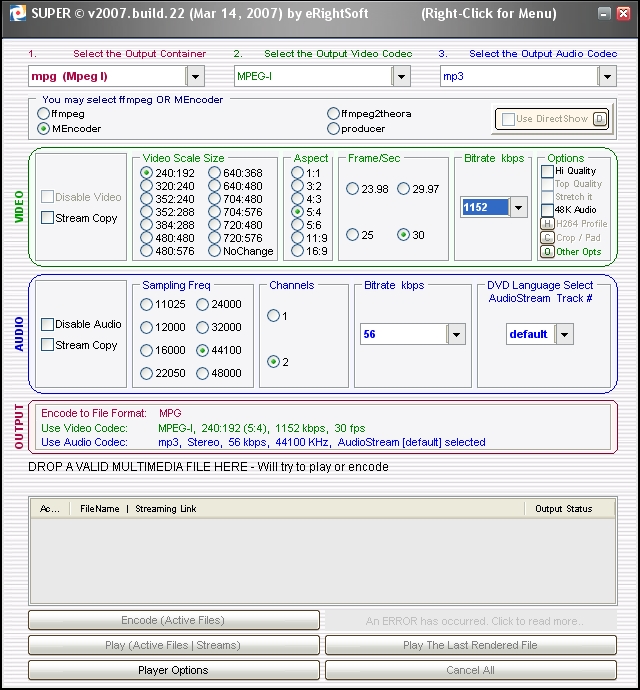Image resolution: width=640 pixels, height=690 pixels.
Task: Select 22050 sampling frequency
Action: pyautogui.click(x=146, y=373)
